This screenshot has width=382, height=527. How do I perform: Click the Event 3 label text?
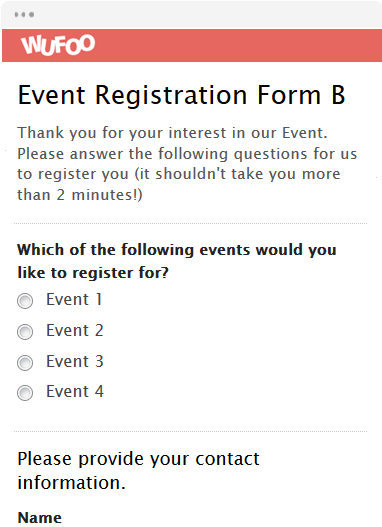(x=75, y=361)
